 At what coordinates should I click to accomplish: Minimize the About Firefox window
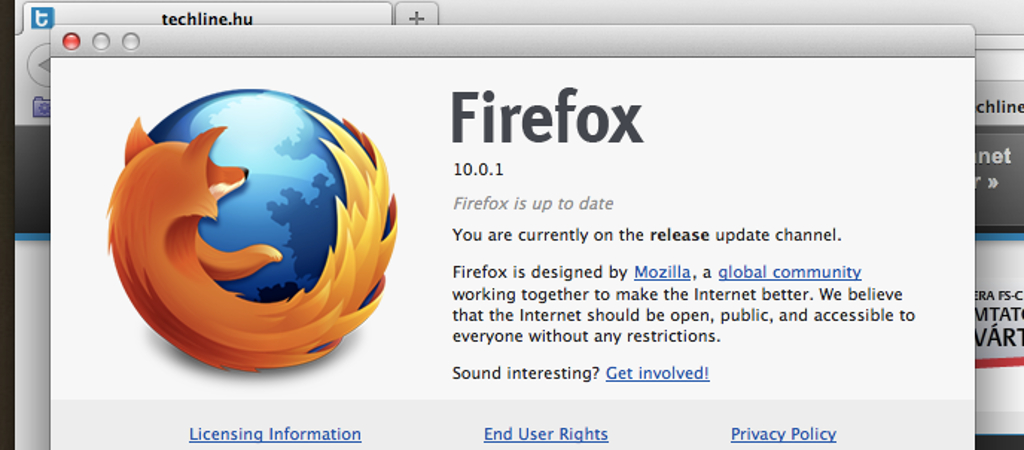pyautogui.click(x=101, y=42)
